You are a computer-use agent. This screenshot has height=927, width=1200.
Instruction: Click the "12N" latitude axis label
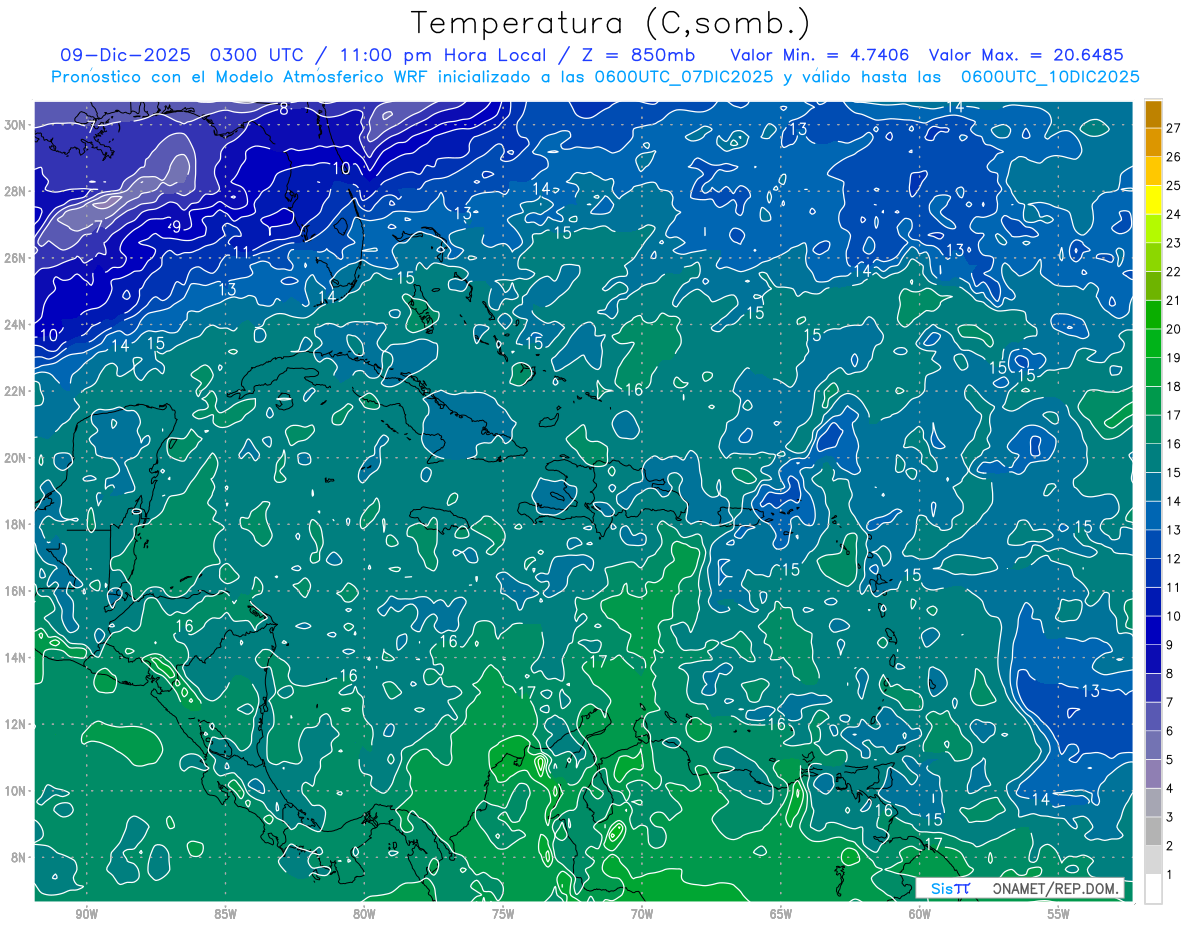coord(17,724)
